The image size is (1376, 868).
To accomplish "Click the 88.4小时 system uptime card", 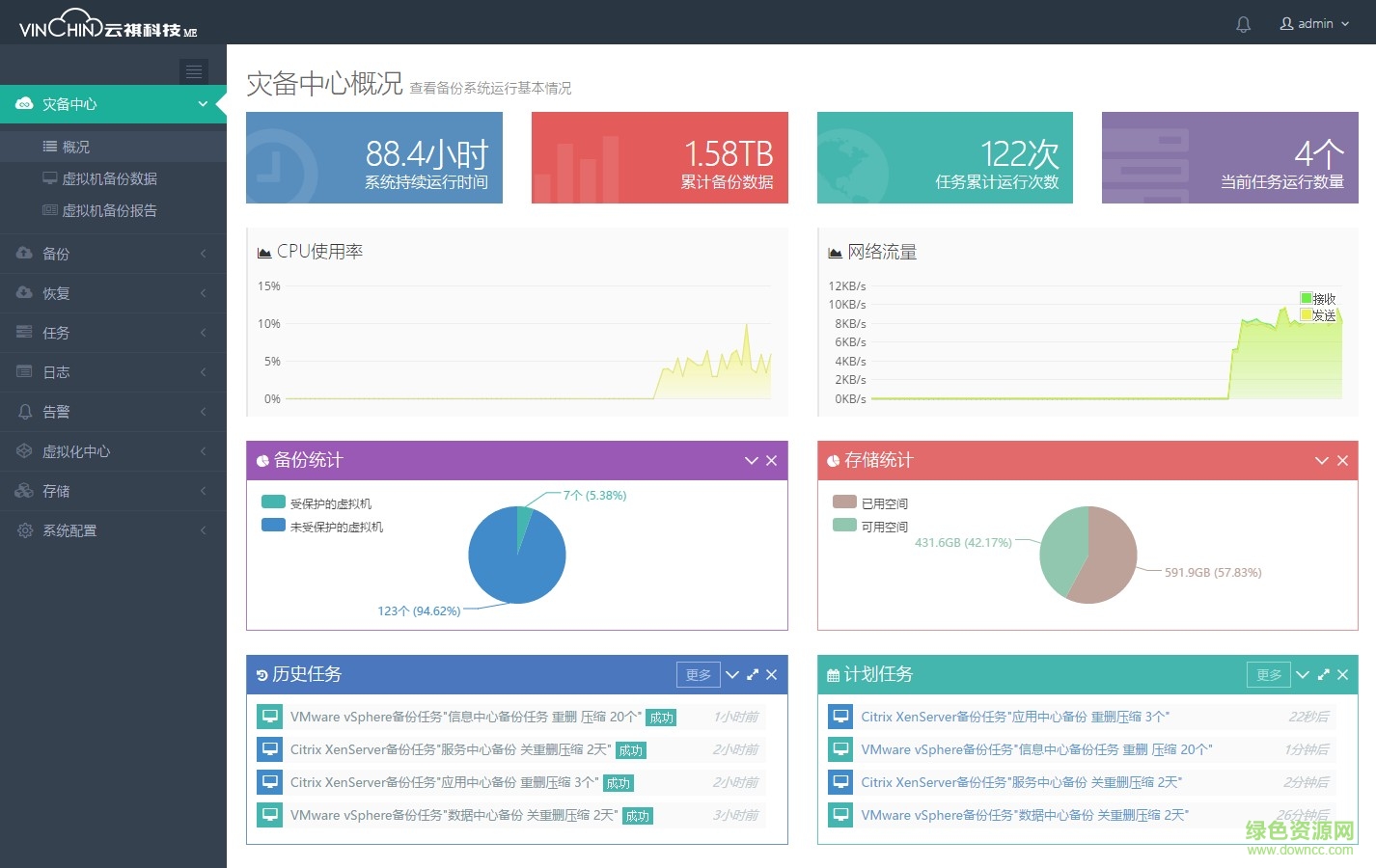I will [374, 158].
